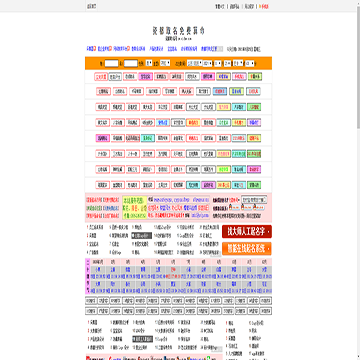Open the gender dropdown beside the name inputs
The height and width of the screenshot is (360, 360).
[x=149, y=63]
